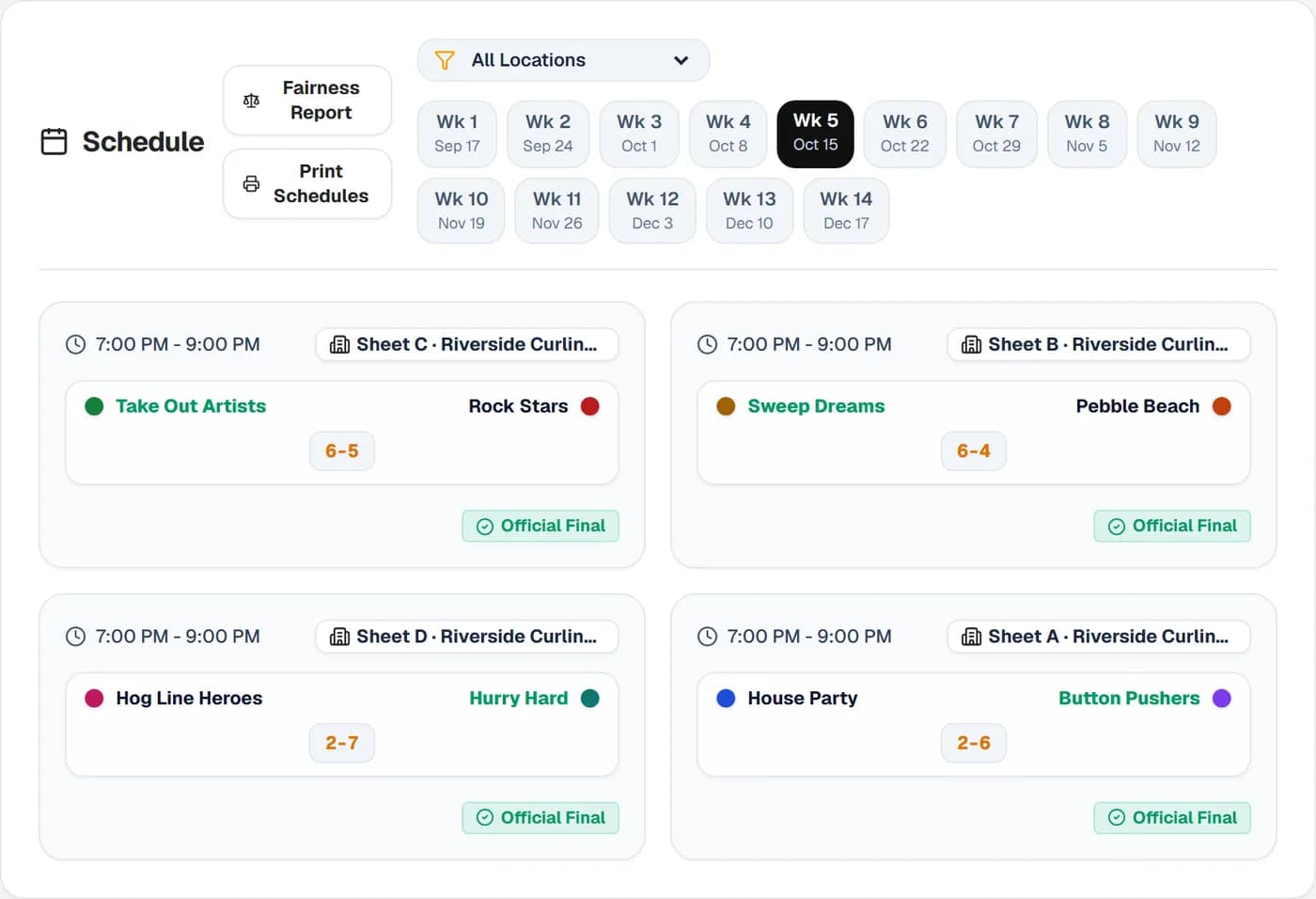The image size is (1316, 899).
Task: Click the House Party team name
Action: click(x=803, y=699)
